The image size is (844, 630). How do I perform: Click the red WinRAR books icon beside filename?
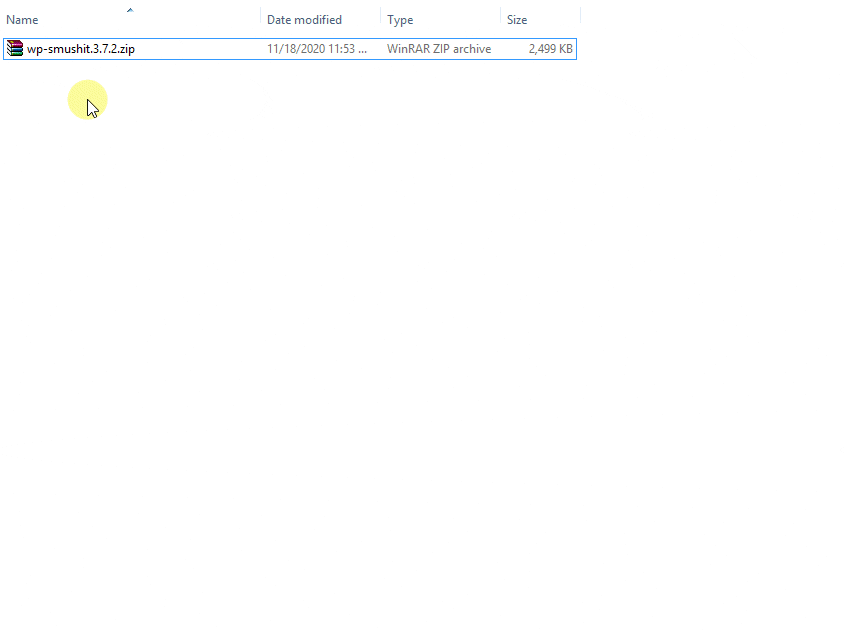pos(14,48)
